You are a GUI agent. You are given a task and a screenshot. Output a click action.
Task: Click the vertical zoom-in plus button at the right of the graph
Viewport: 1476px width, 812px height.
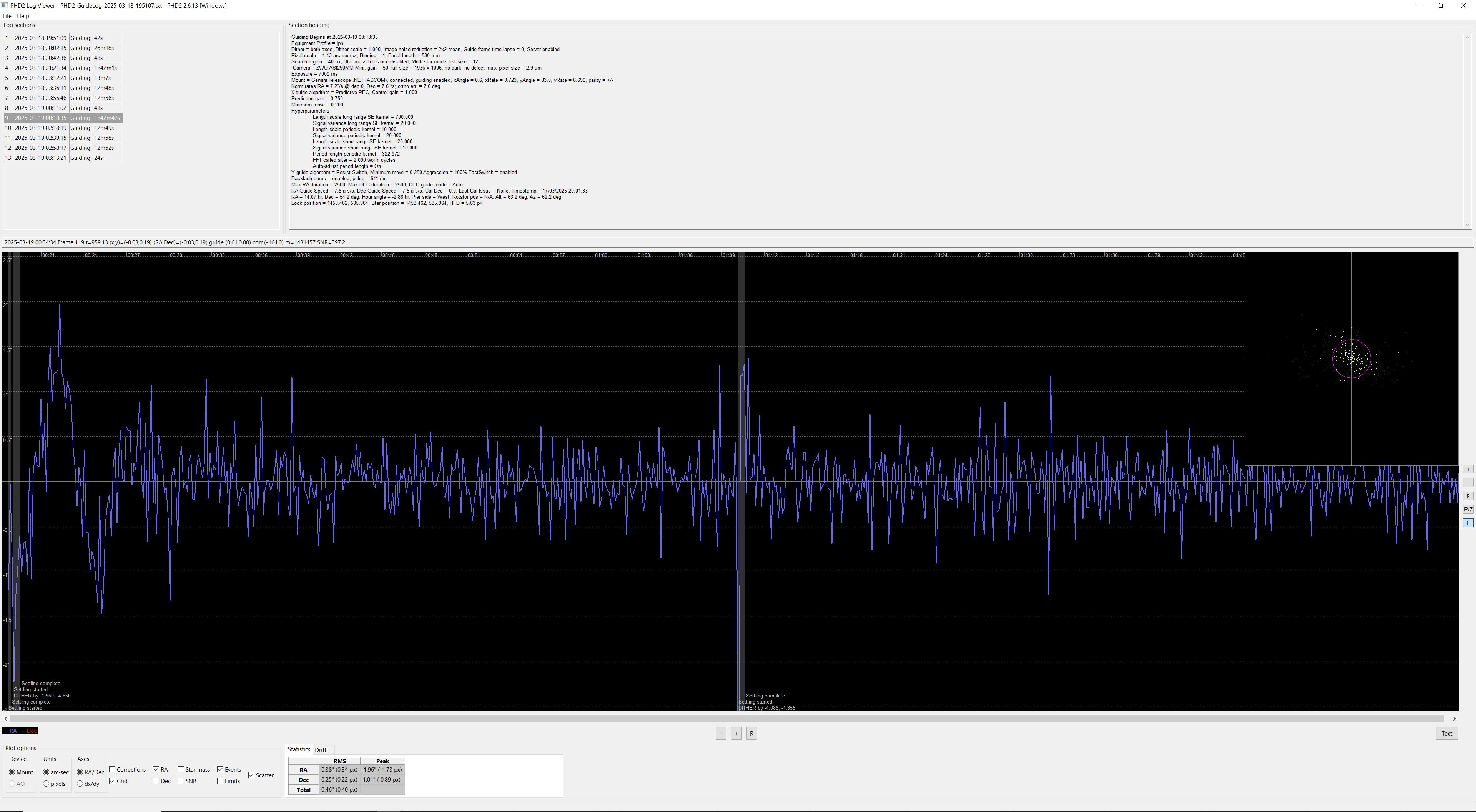(x=1468, y=469)
